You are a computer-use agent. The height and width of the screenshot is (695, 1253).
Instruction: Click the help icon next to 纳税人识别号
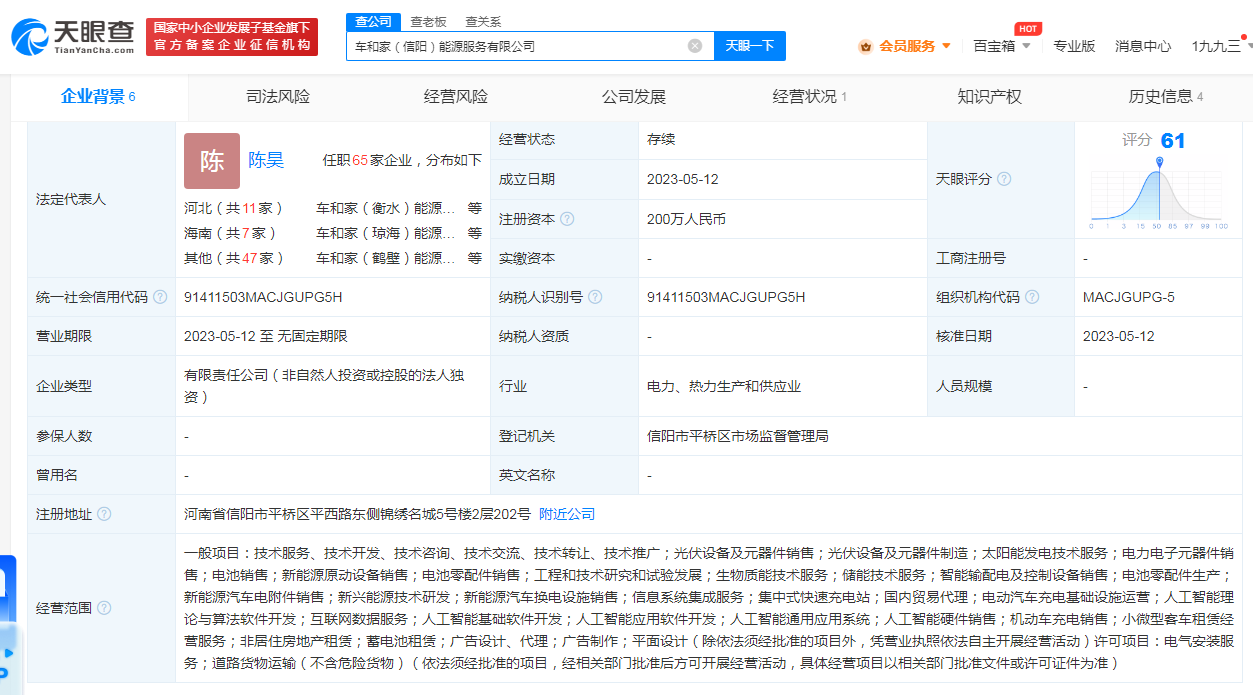595,297
